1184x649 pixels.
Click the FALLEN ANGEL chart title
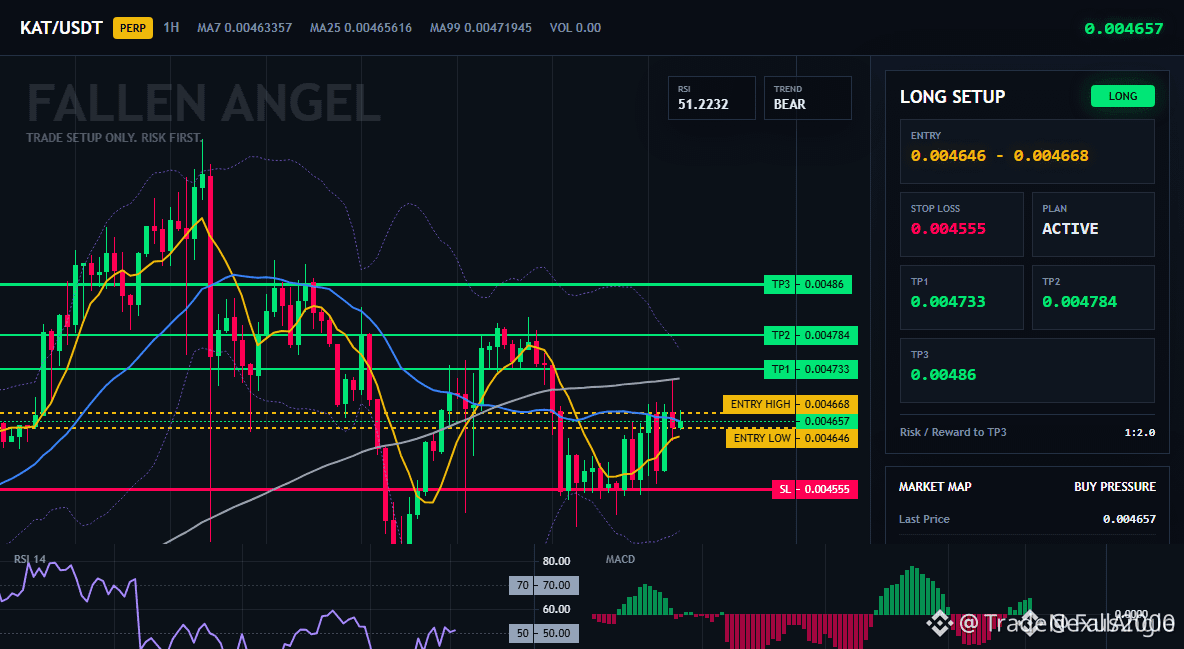tap(204, 104)
